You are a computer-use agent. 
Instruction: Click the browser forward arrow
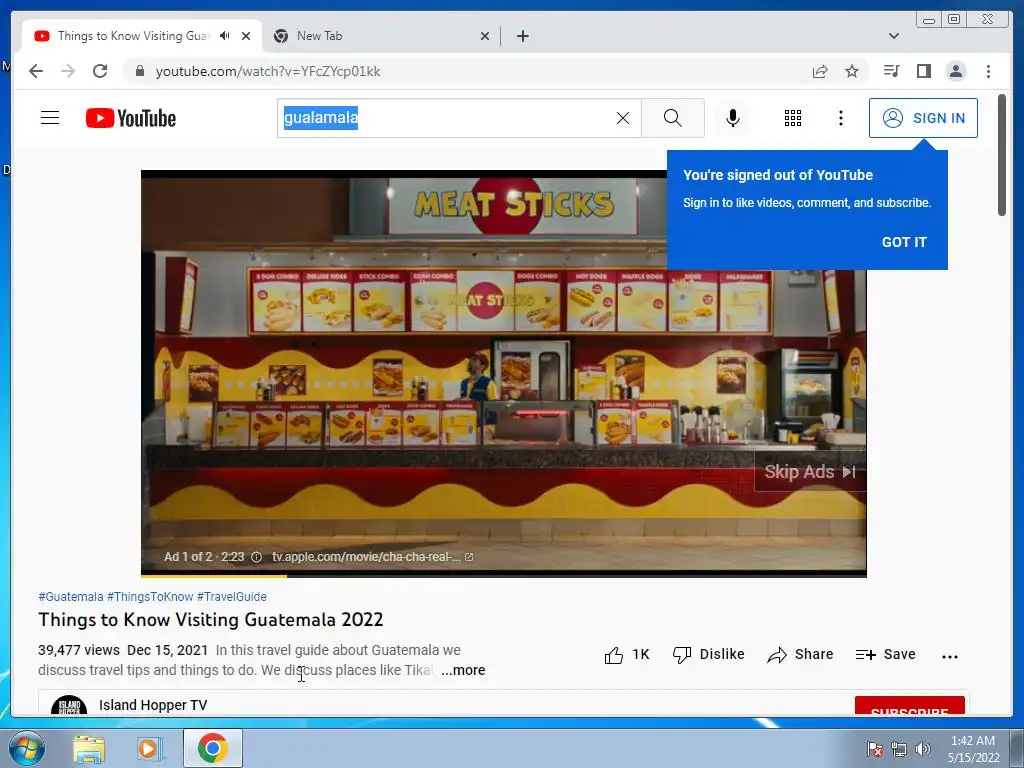[x=68, y=71]
